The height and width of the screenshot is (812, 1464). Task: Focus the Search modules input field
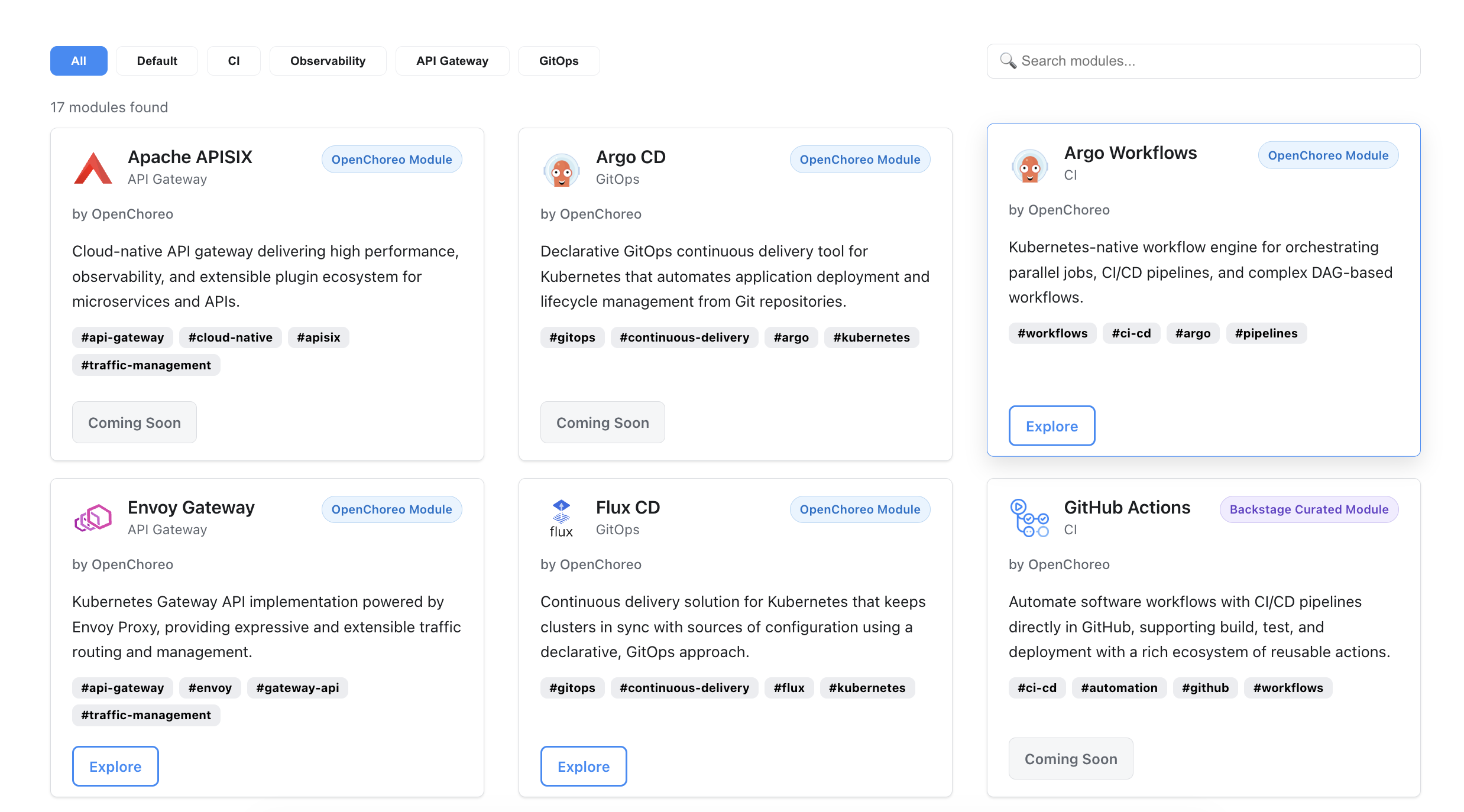[x=1212, y=61]
